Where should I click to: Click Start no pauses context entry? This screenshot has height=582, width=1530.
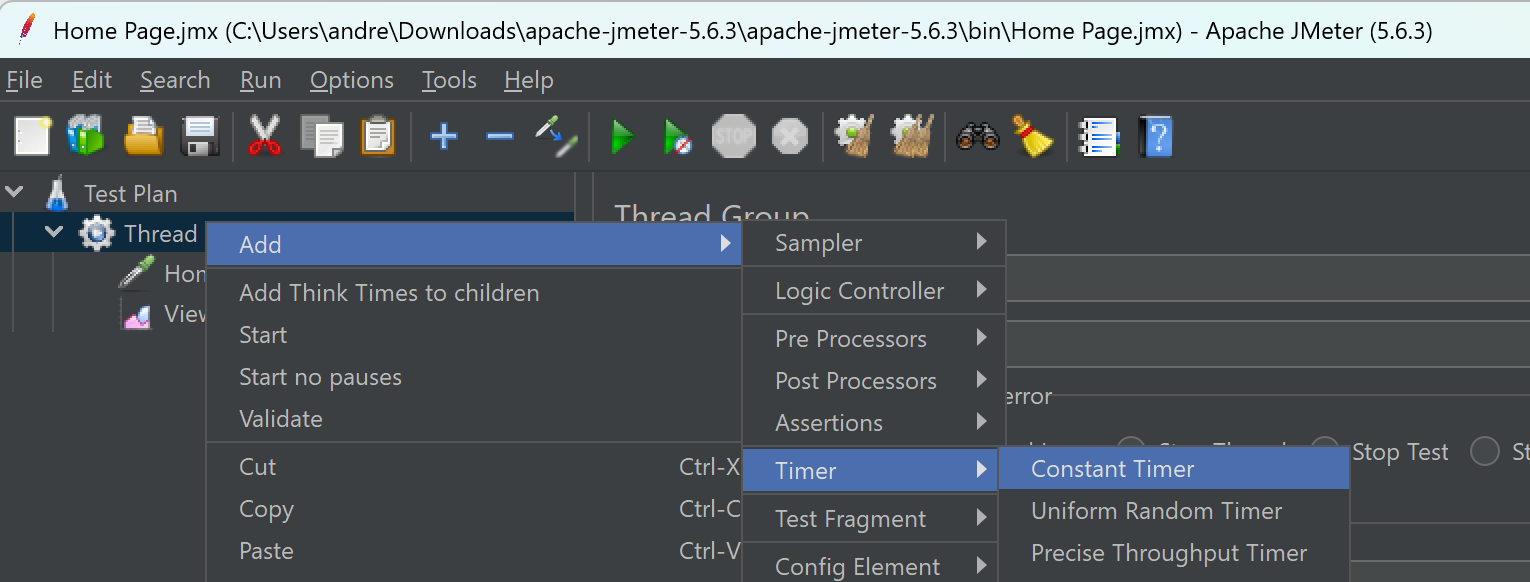pyautogui.click(x=474, y=377)
